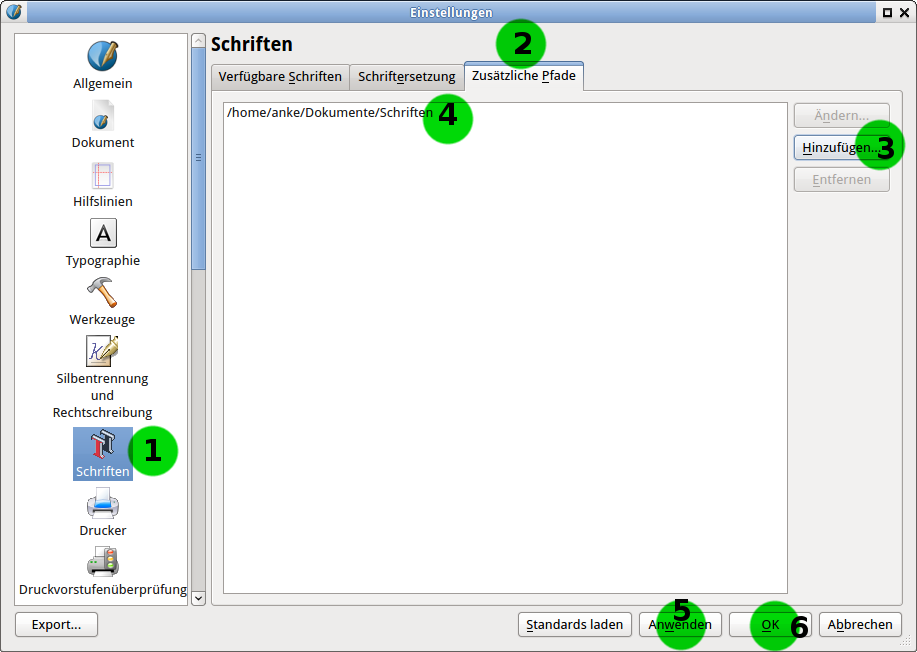Open the Schriftersetzung tab
The width and height of the screenshot is (917, 652).
coord(406,76)
